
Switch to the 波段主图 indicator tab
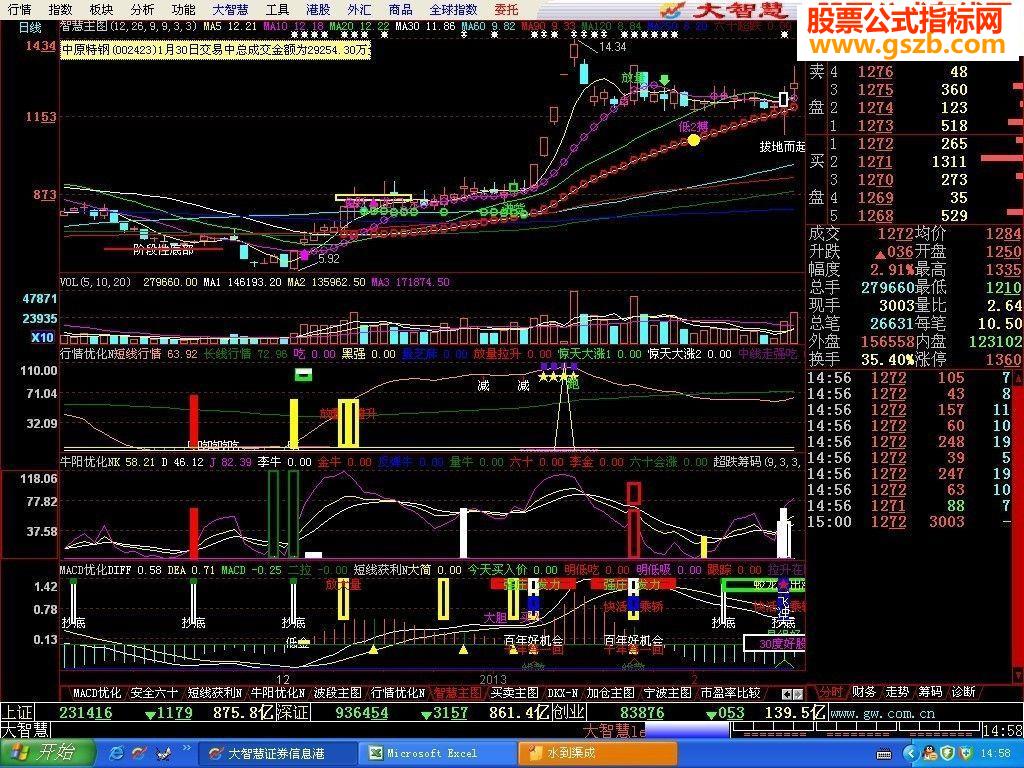pos(338,692)
